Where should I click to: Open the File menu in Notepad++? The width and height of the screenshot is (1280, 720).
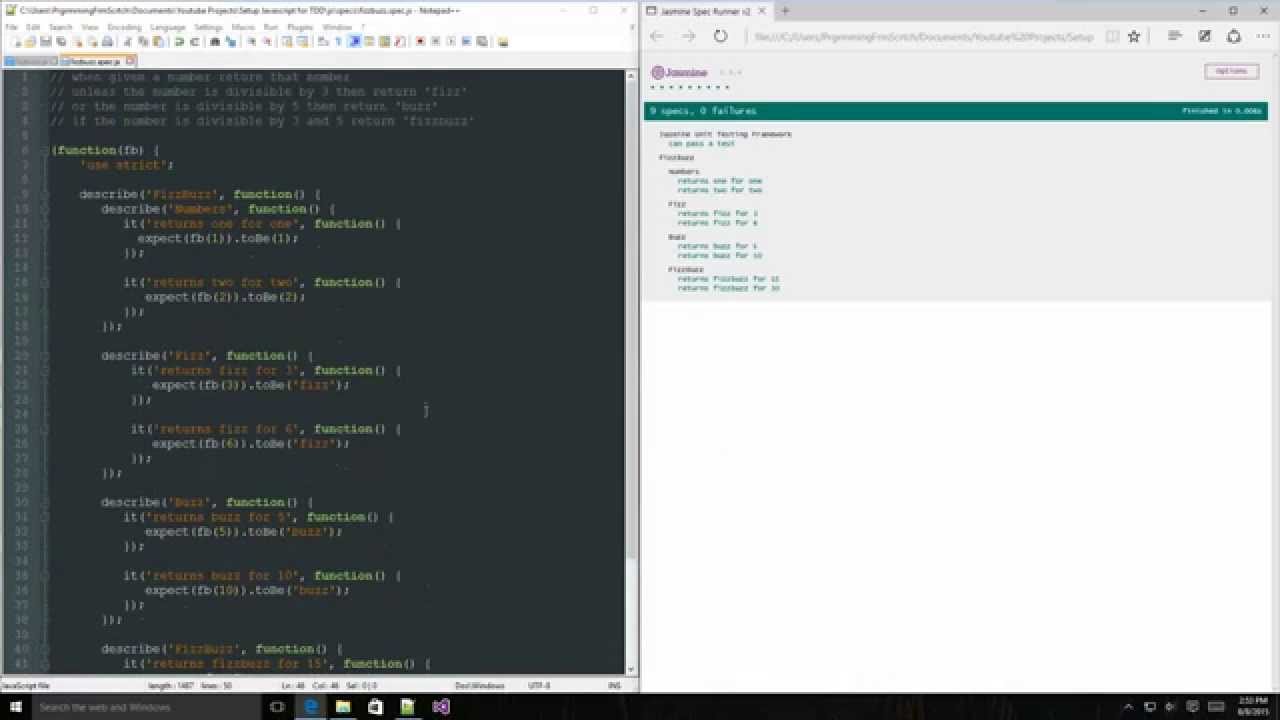(x=12, y=27)
